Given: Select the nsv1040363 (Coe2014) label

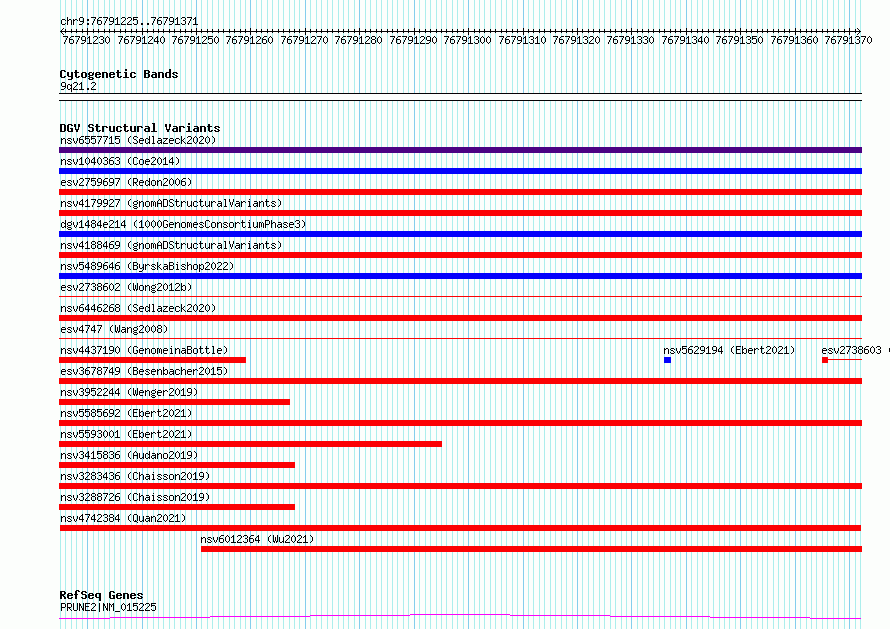Looking at the screenshot, I should (x=120, y=161).
